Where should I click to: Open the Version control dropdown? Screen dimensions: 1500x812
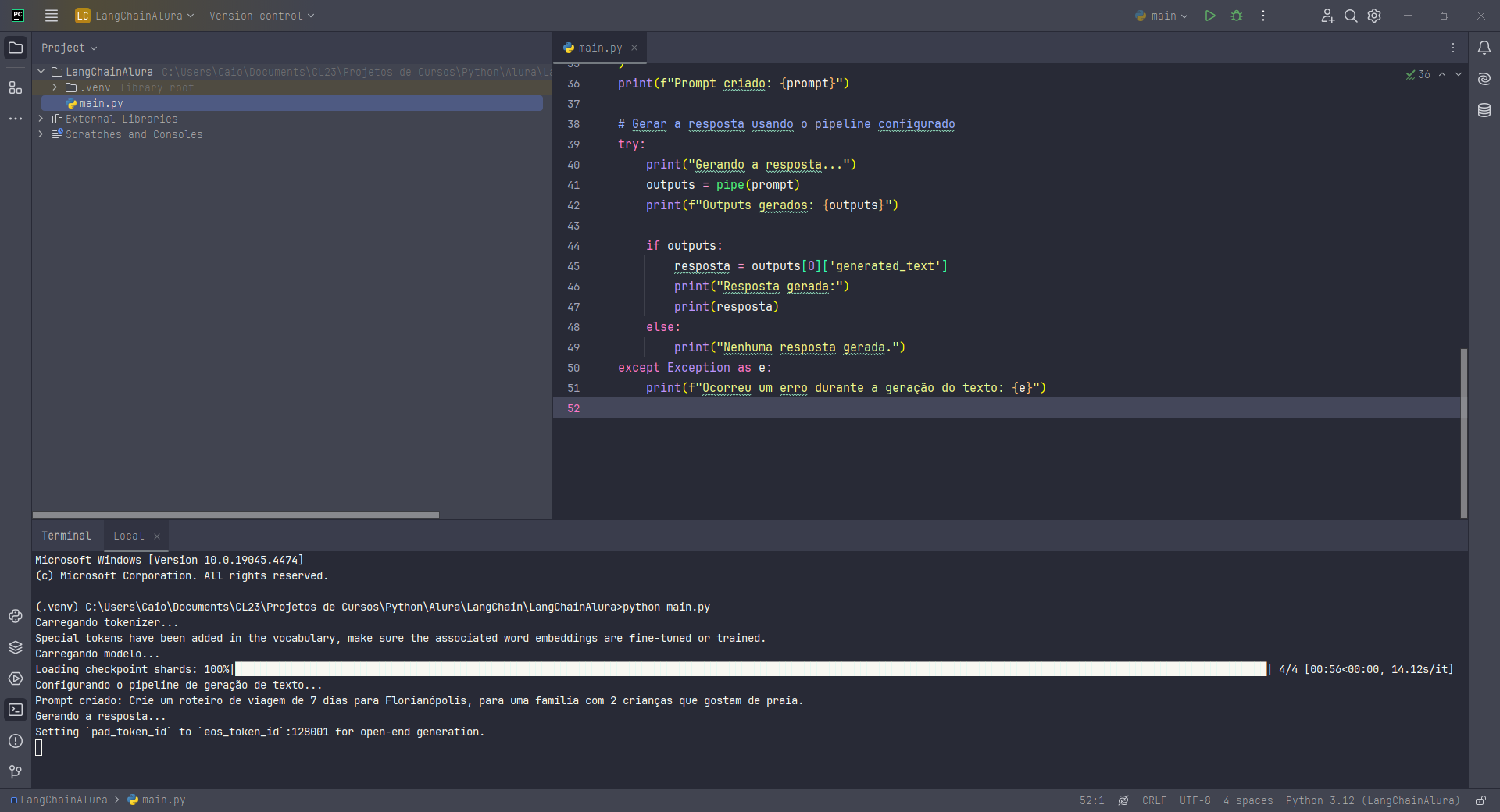click(x=262, y=16)
